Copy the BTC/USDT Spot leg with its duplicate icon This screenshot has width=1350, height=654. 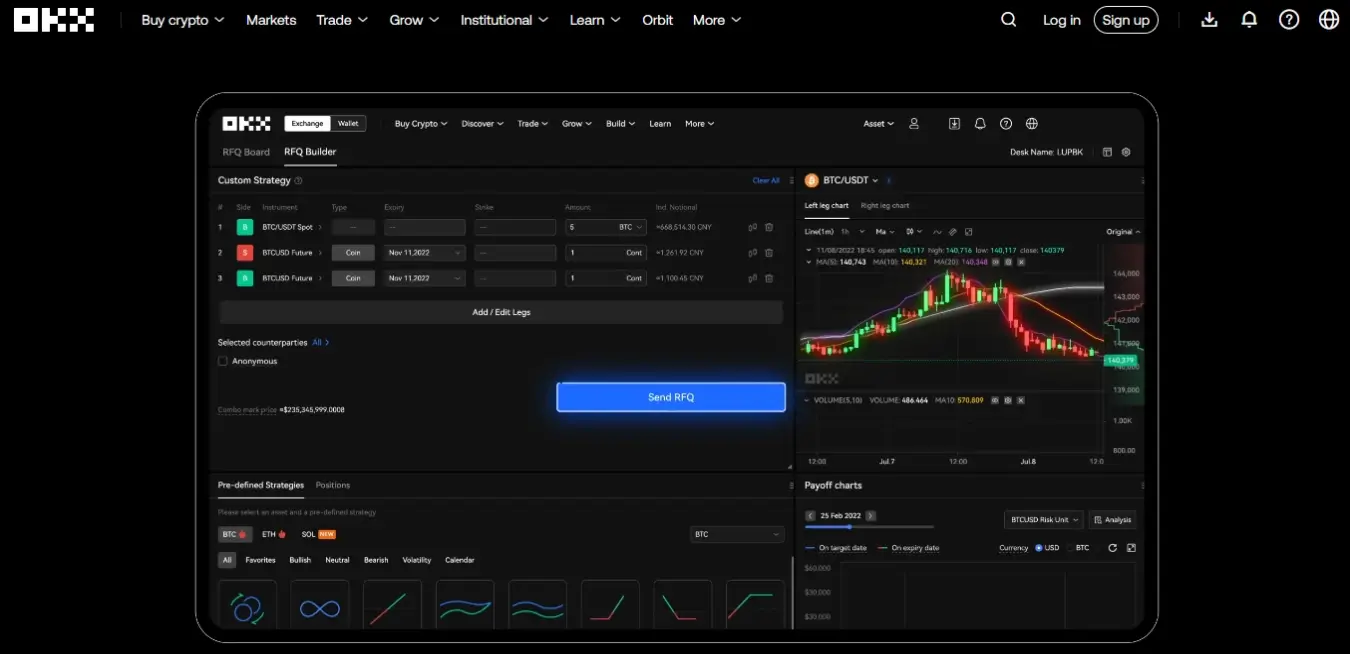pyautogui.click(x=752, y=227)
